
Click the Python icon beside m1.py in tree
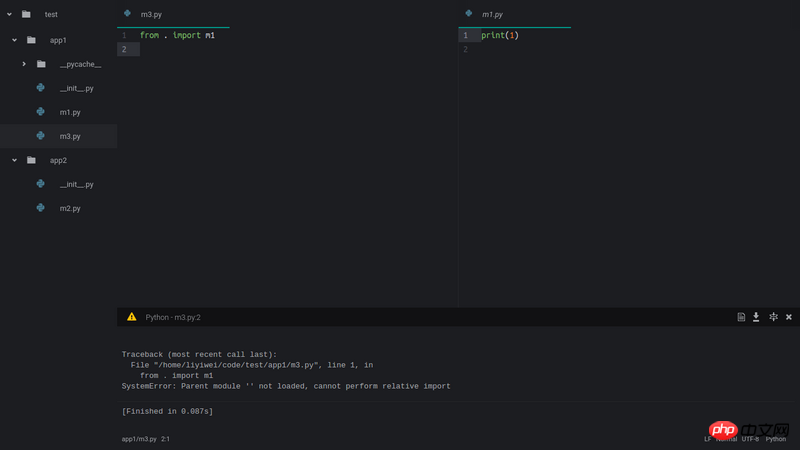(40, 112)
